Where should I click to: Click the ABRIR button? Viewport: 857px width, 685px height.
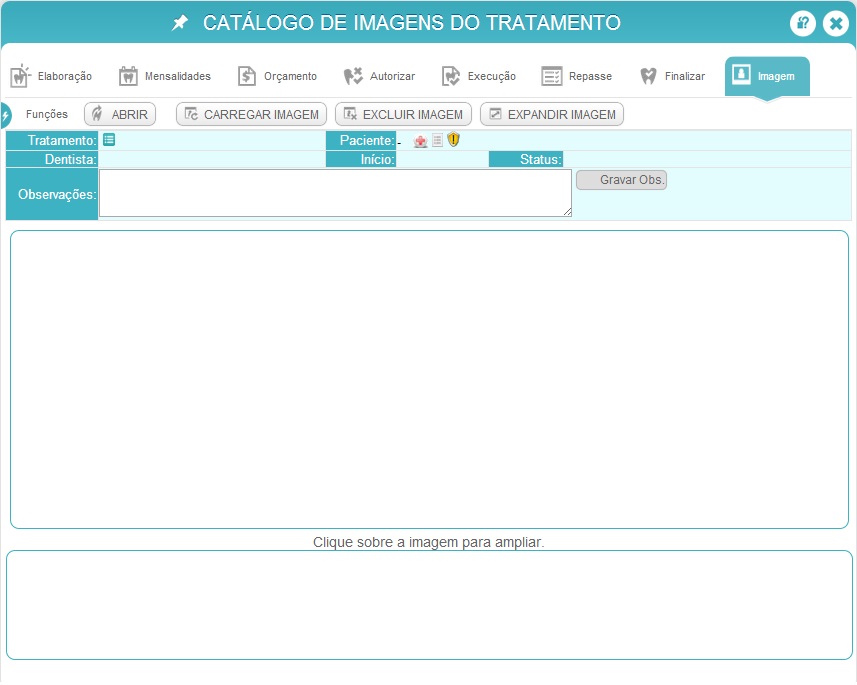[x=120, y=114]
